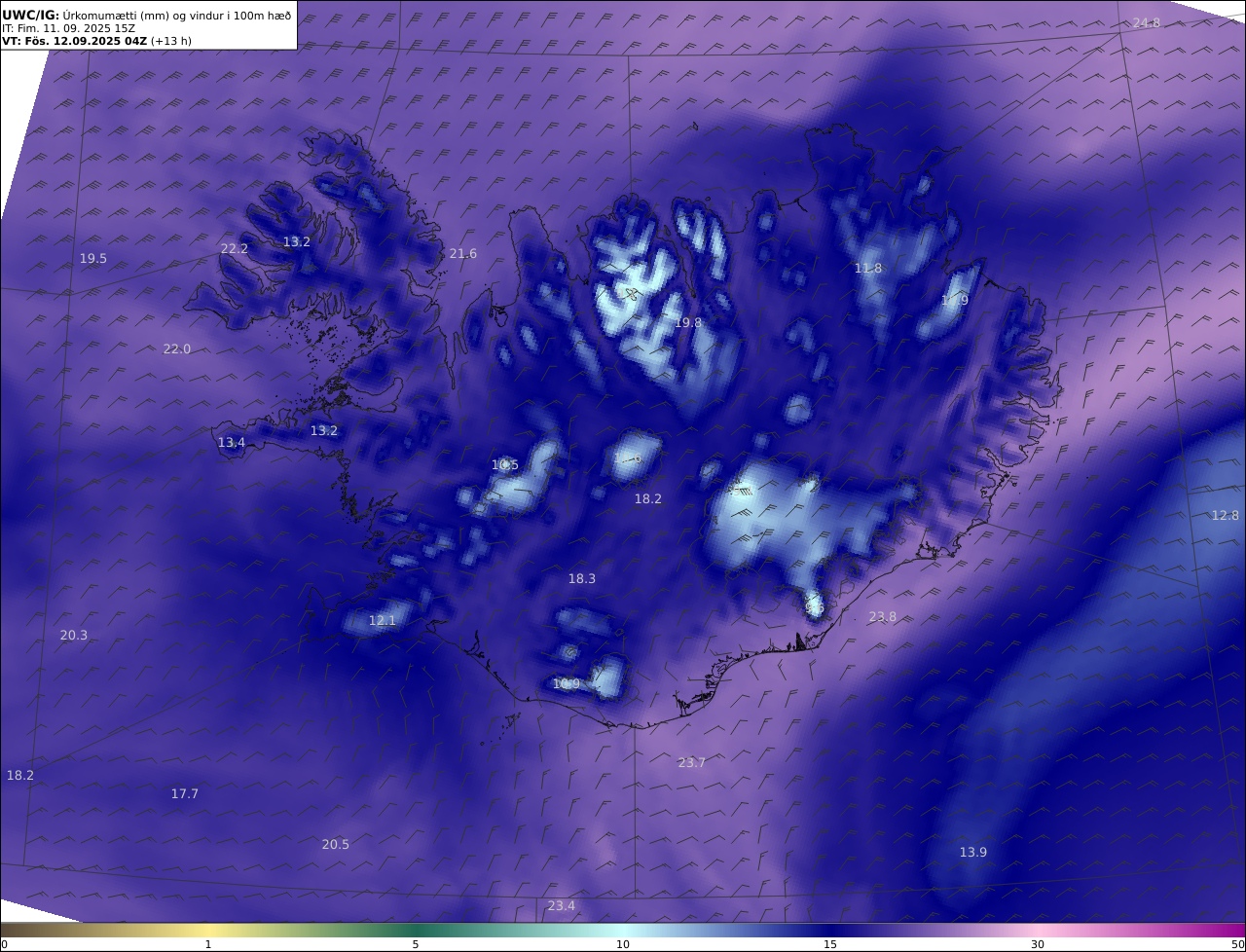Click the value 19.8 on the map
Viewport: 1246px width, 952px height.
click(688, 323)
